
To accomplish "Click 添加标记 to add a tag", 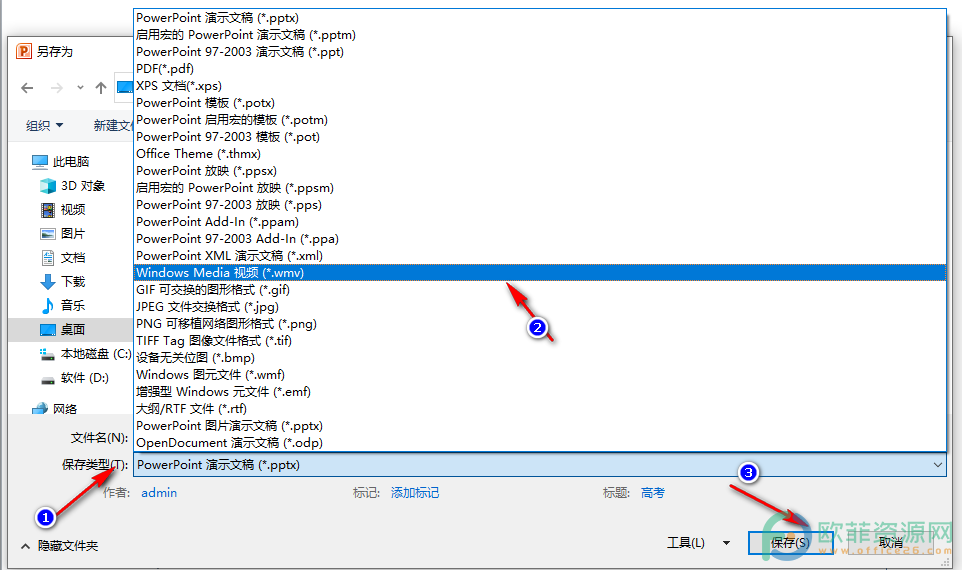I will click(x=415, y=493).
